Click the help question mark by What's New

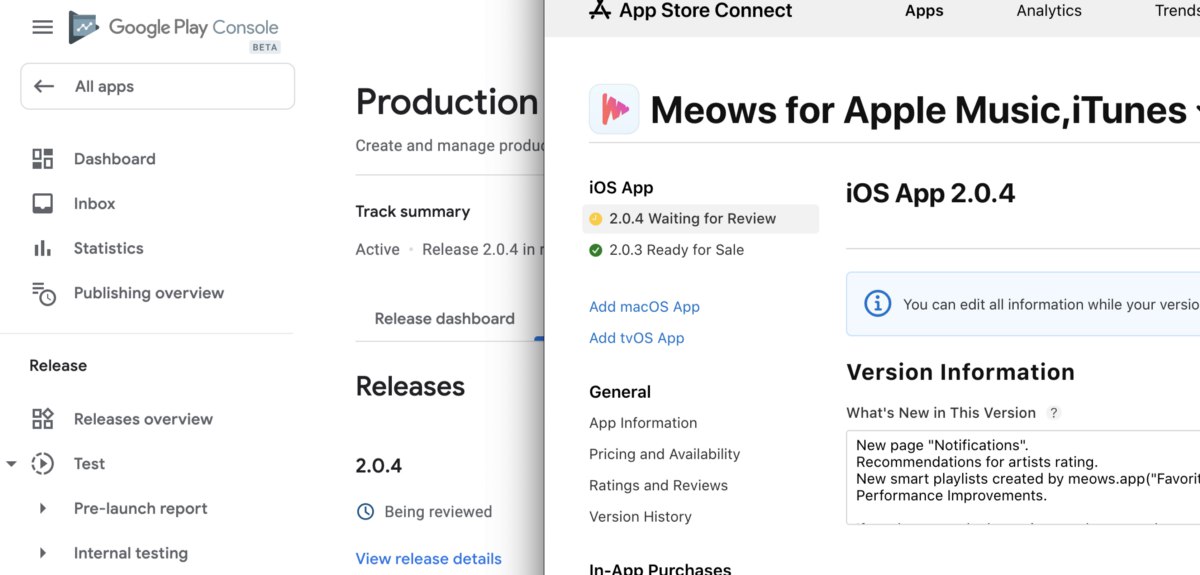[x=1053, y=413]
